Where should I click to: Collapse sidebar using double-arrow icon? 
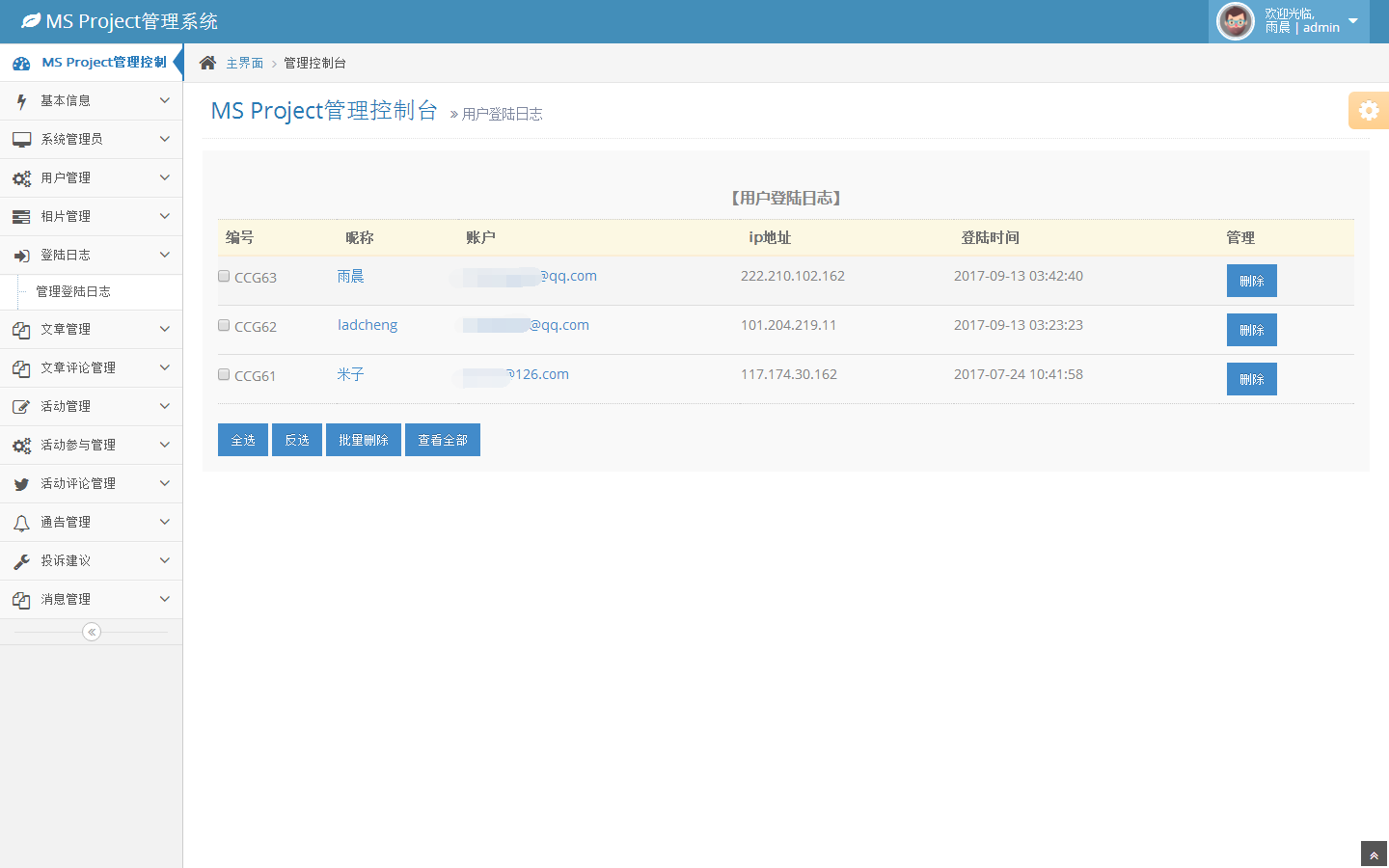tap(92, 632)
